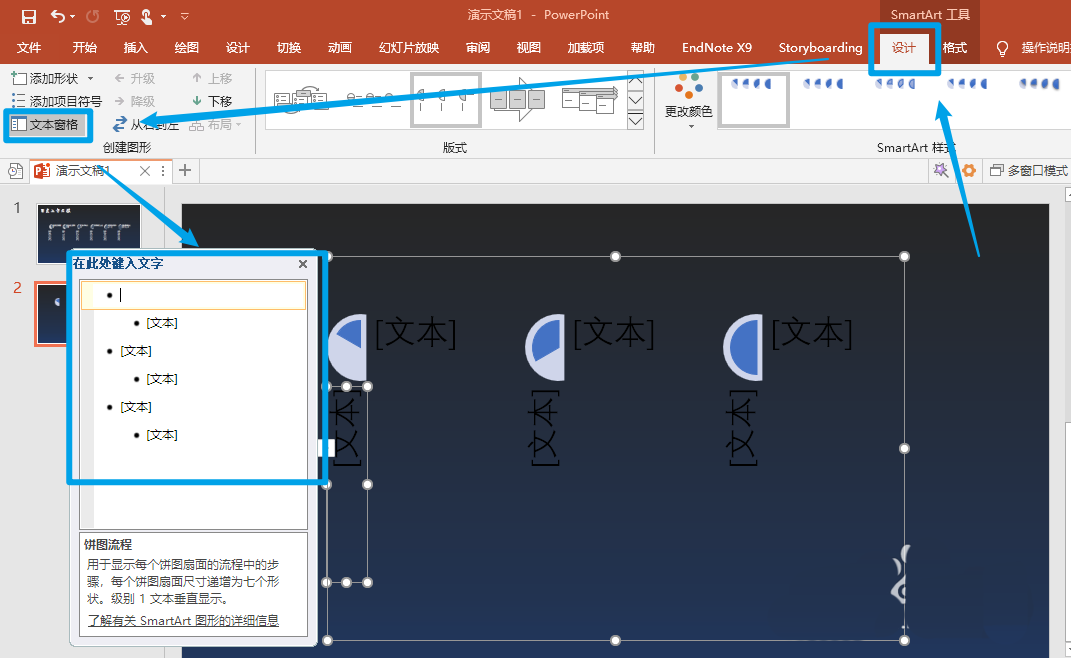Viewport: 1071px width, 658px height.
Task: Save the presentation with the floppy disk icon
Action: [x=29, y=16]
